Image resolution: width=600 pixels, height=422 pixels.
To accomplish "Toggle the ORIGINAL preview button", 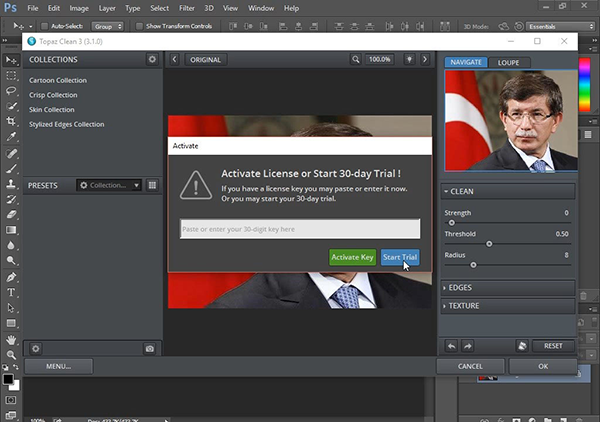I will click(206, 60).
